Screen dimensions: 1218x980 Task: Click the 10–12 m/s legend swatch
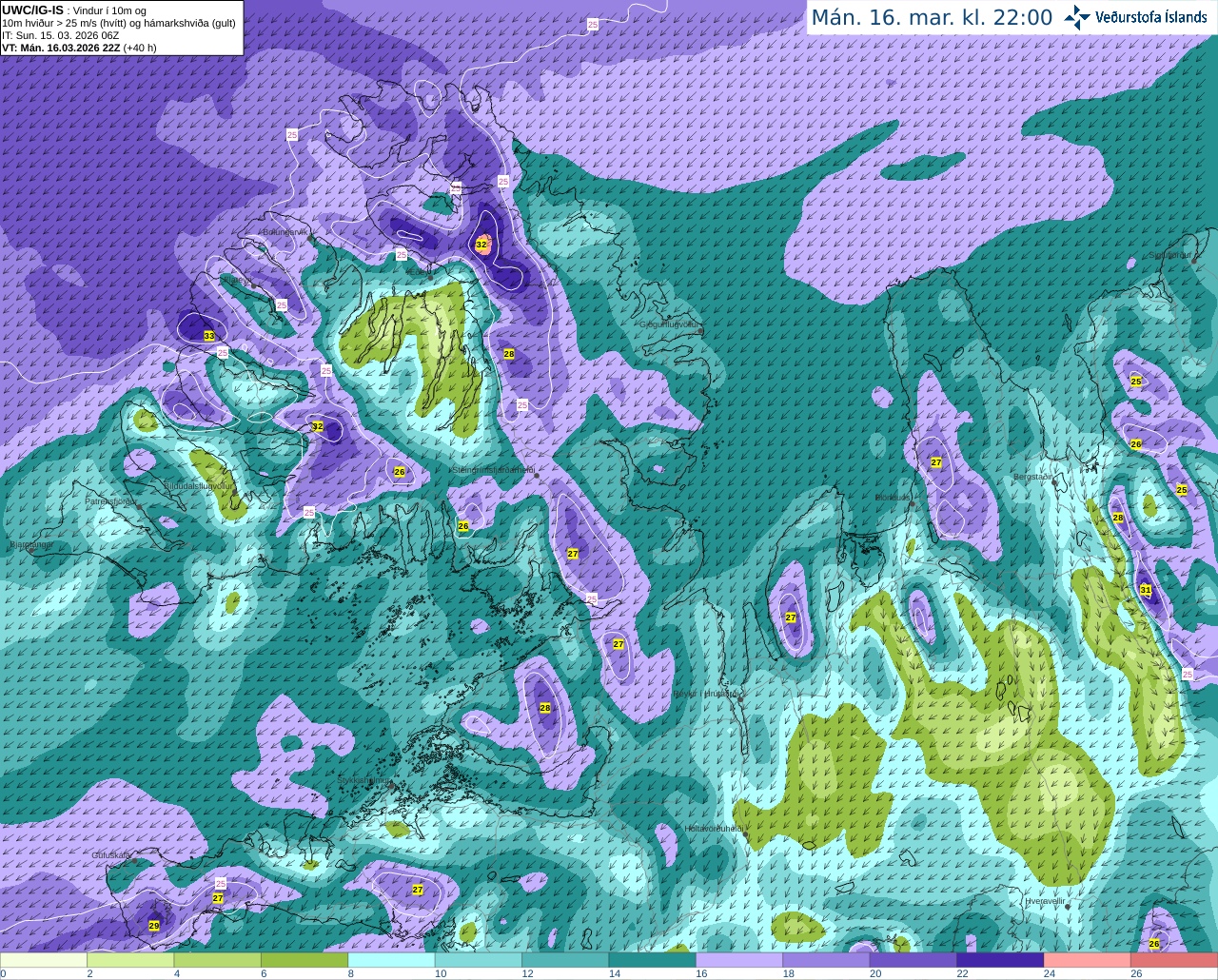(479, 959)
